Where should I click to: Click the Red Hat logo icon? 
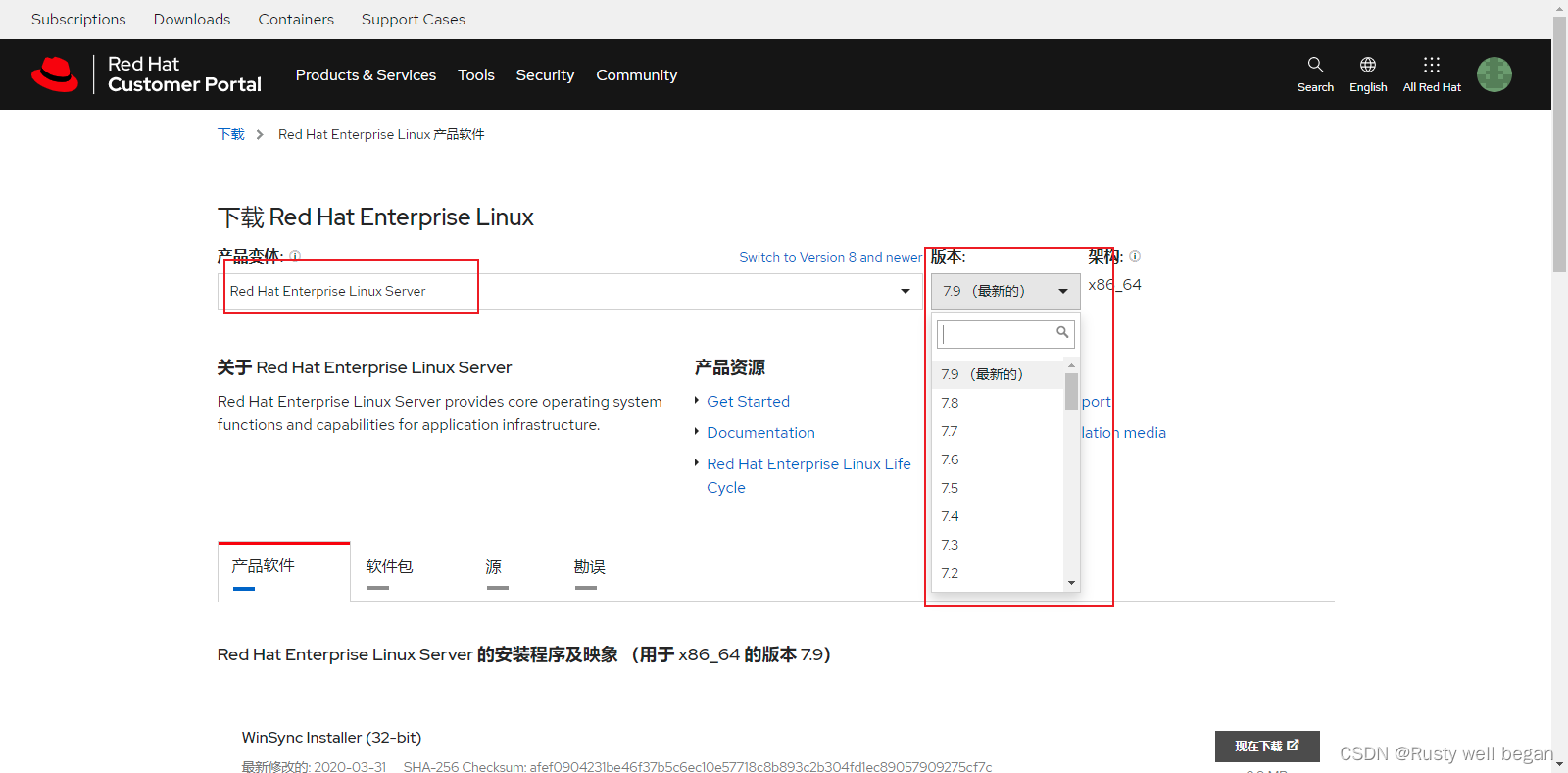tap(55, 74)
